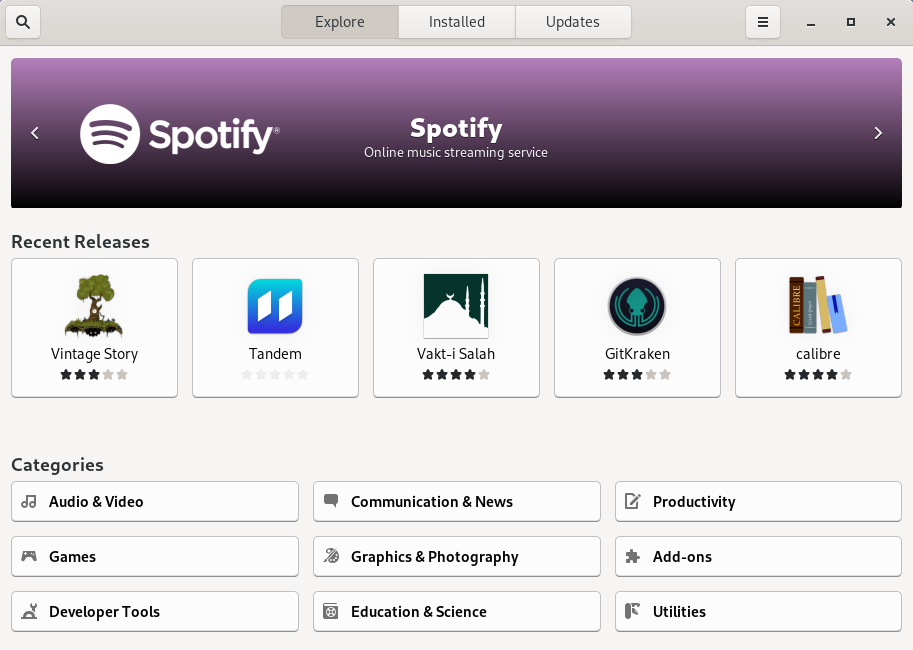Open the hamburger menu button

pos(762,22)
